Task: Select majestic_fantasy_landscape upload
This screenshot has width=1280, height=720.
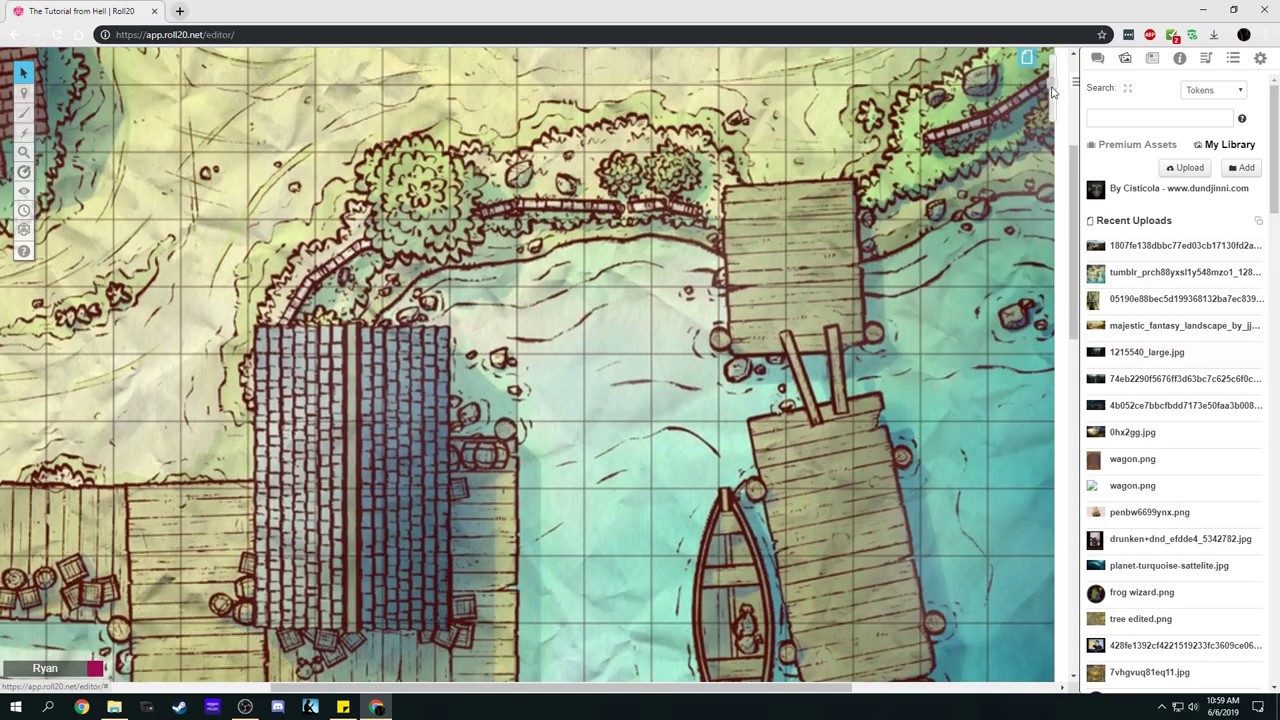Action: coord(1174,326)
